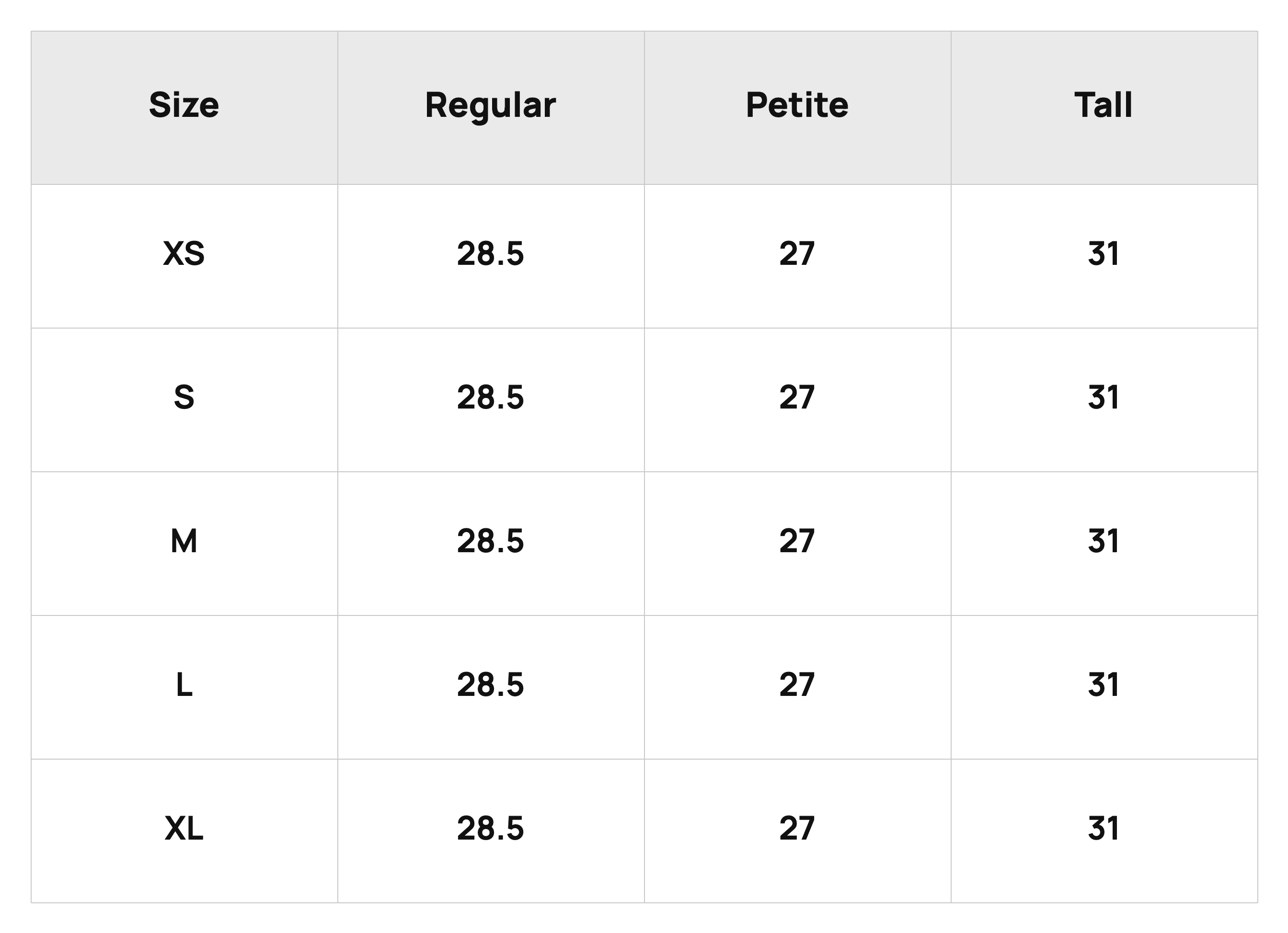The width and height of the screenshot is (1288, 933).
Task: Click the Tall 31 cell in S row
Action: coord(1104,397)
